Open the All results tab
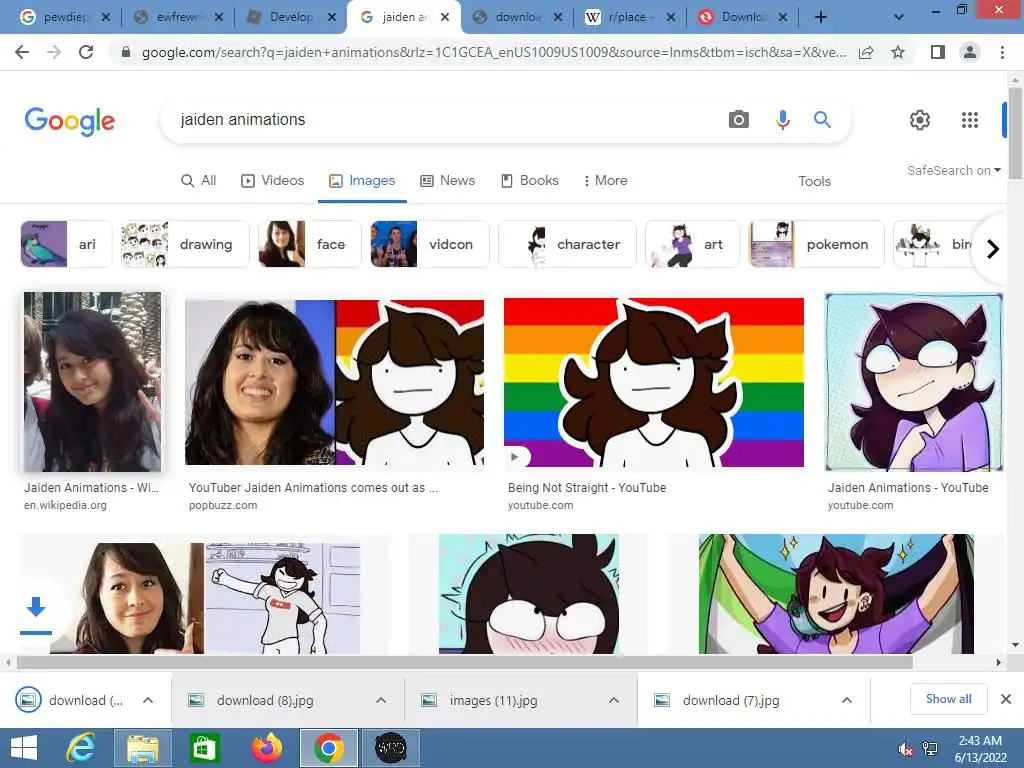Screen dimensions: 1024x768 [x=199, y=180]
